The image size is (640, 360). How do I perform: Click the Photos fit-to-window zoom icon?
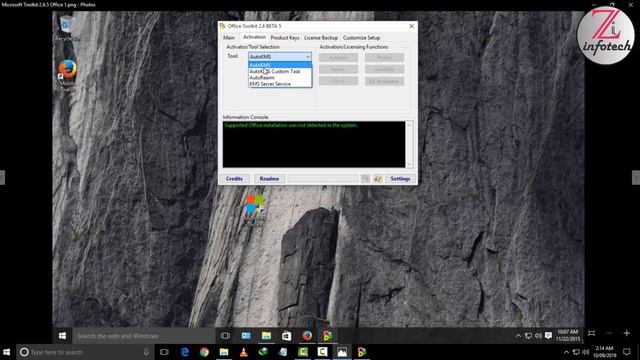[591, 333]
